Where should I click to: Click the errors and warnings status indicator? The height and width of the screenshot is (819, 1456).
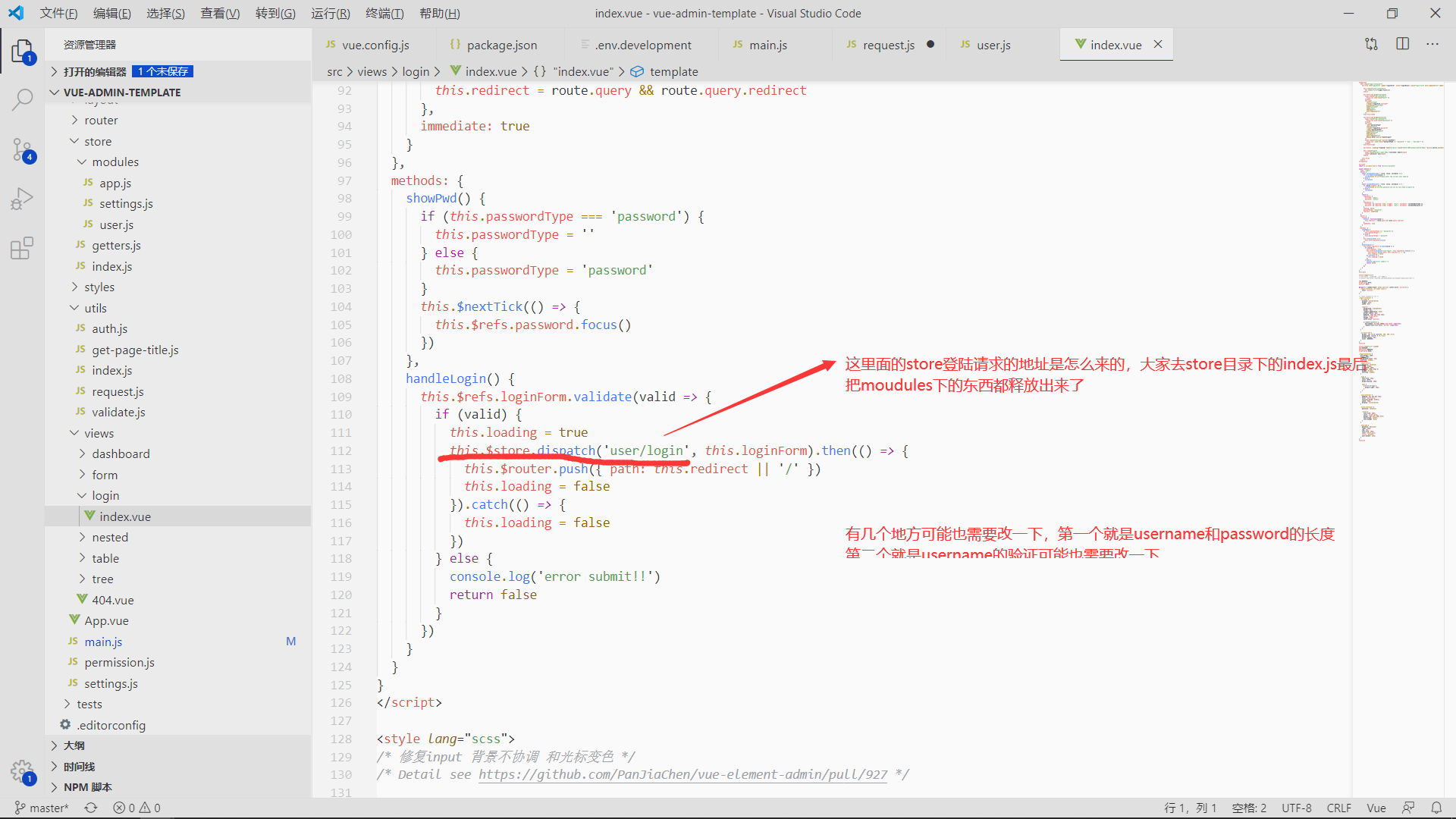coord(136,808)
